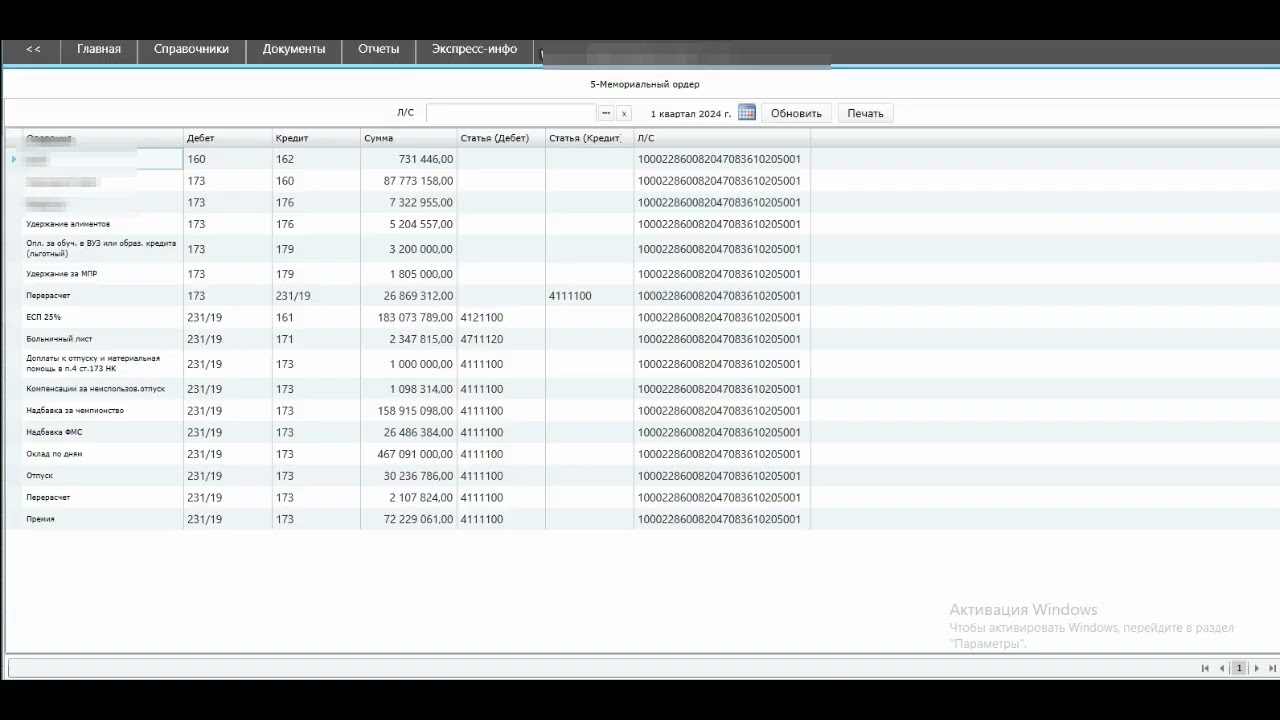The width and height of the screenshot is (1280, 720).
Task: Click the 4711120 debit article cell
Action: [501, 339]
